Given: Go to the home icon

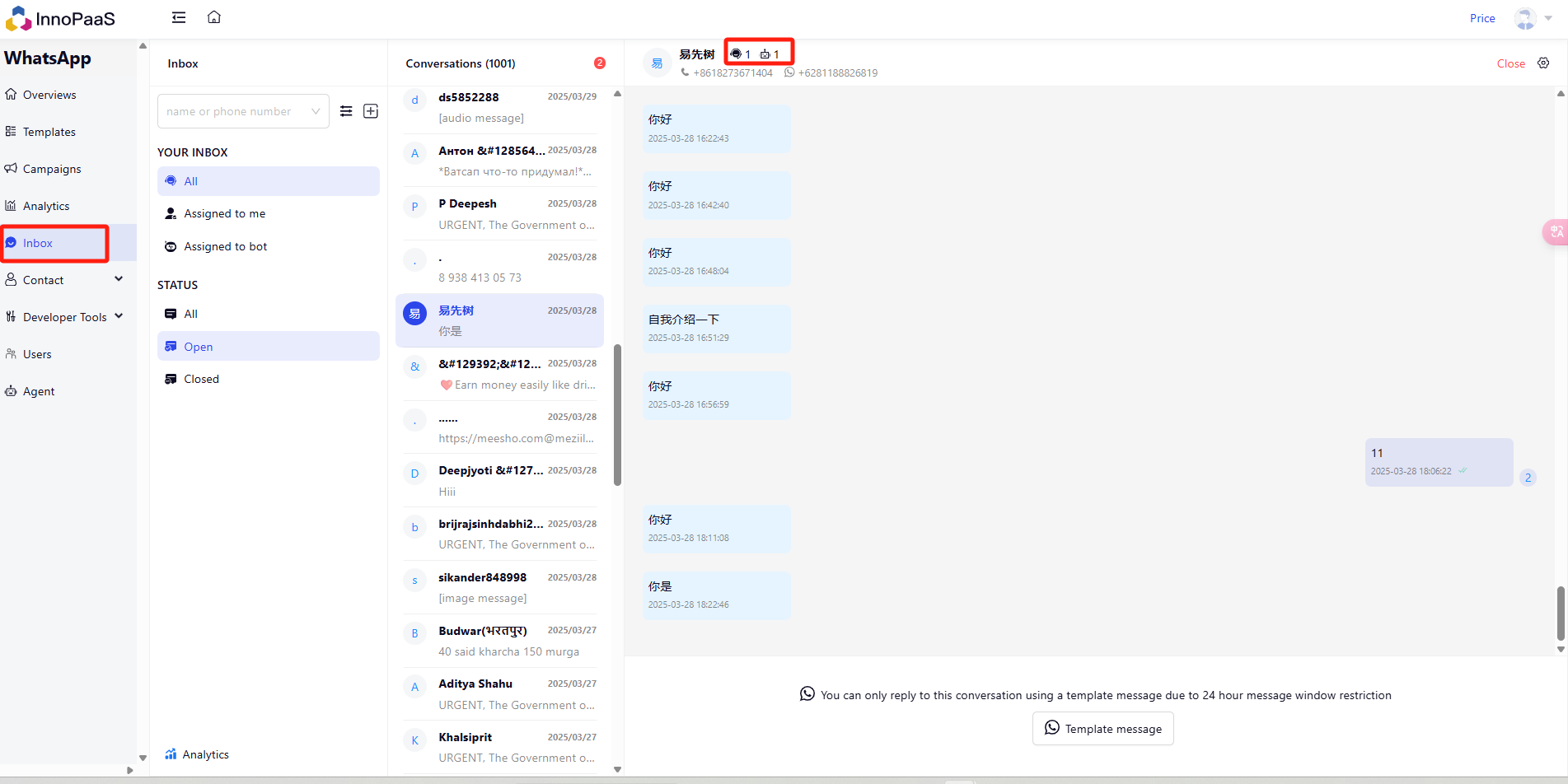Looking at the screenshot, I should [x=214, y=17].
